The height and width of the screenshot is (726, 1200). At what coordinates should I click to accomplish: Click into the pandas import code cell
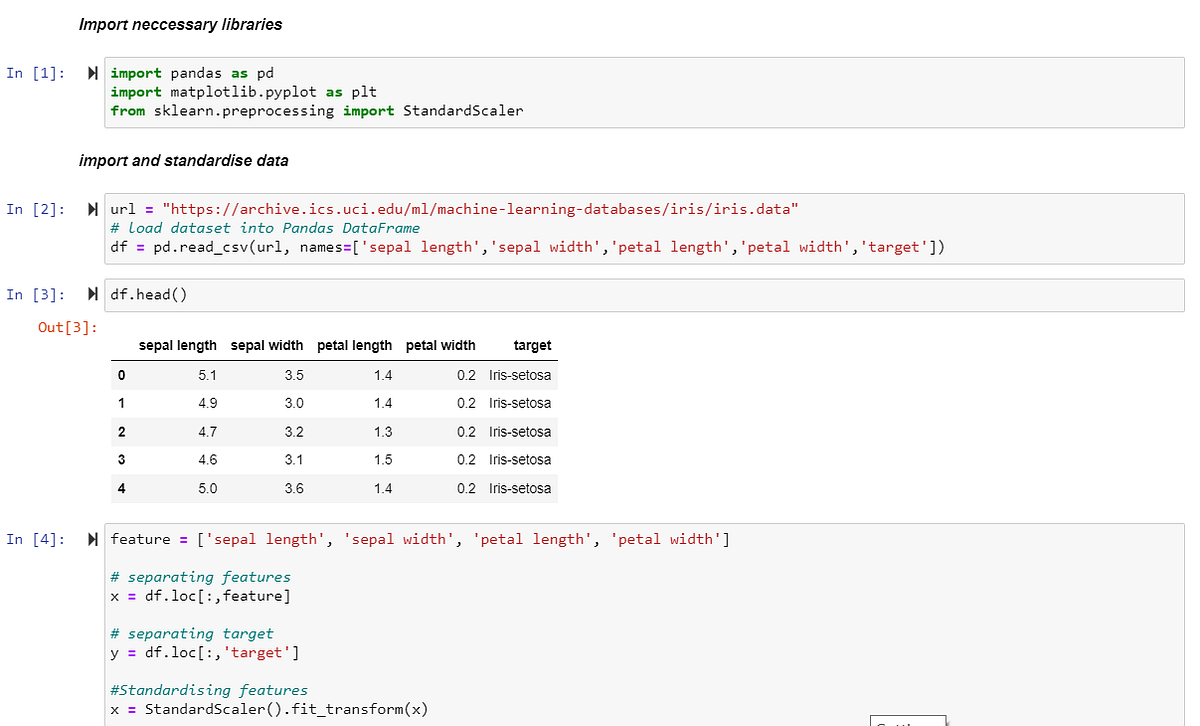tap(644, 92)
